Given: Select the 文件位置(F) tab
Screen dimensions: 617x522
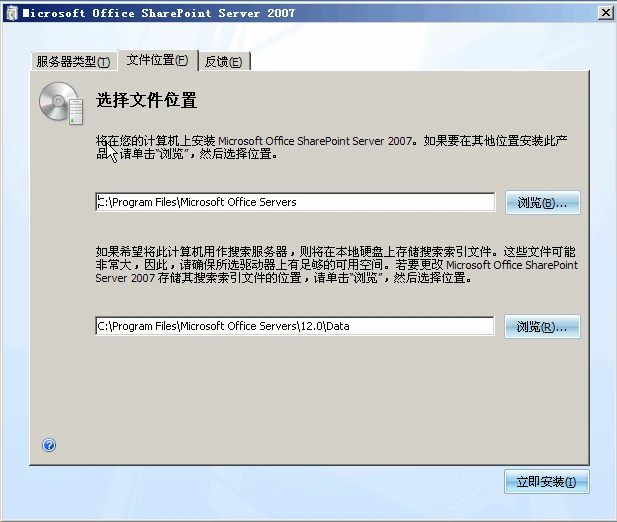Looking at the screenshot, I should [x=158, y=60].
